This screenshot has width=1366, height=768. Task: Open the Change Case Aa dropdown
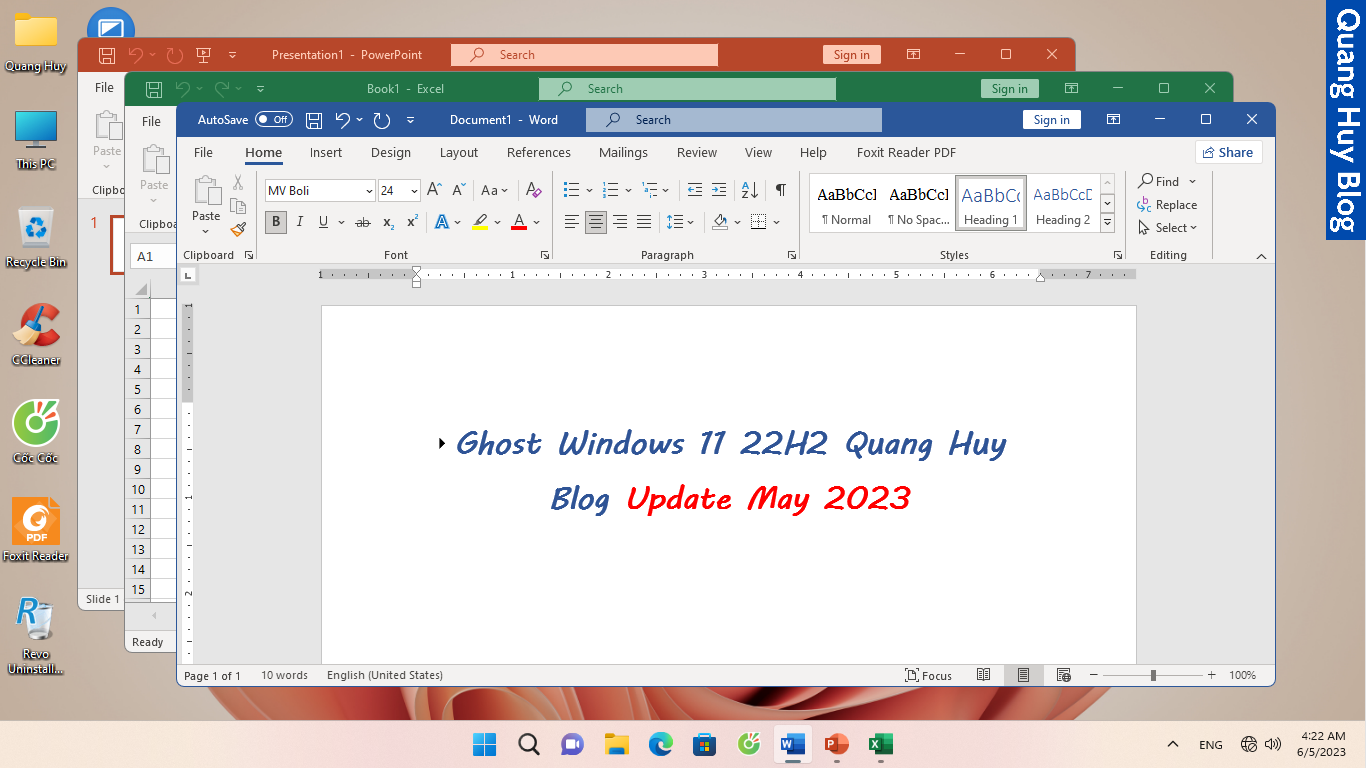(x=494, y=190)
